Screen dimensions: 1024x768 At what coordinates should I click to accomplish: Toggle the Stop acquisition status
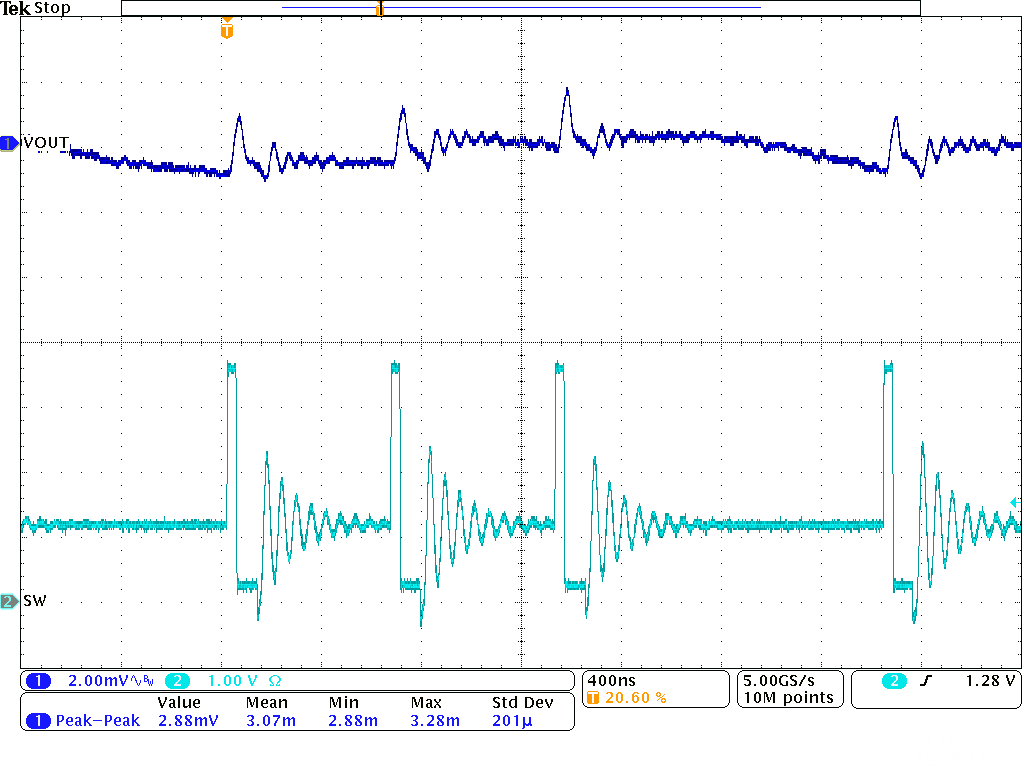pyautogui.click(x=52, y=8)
